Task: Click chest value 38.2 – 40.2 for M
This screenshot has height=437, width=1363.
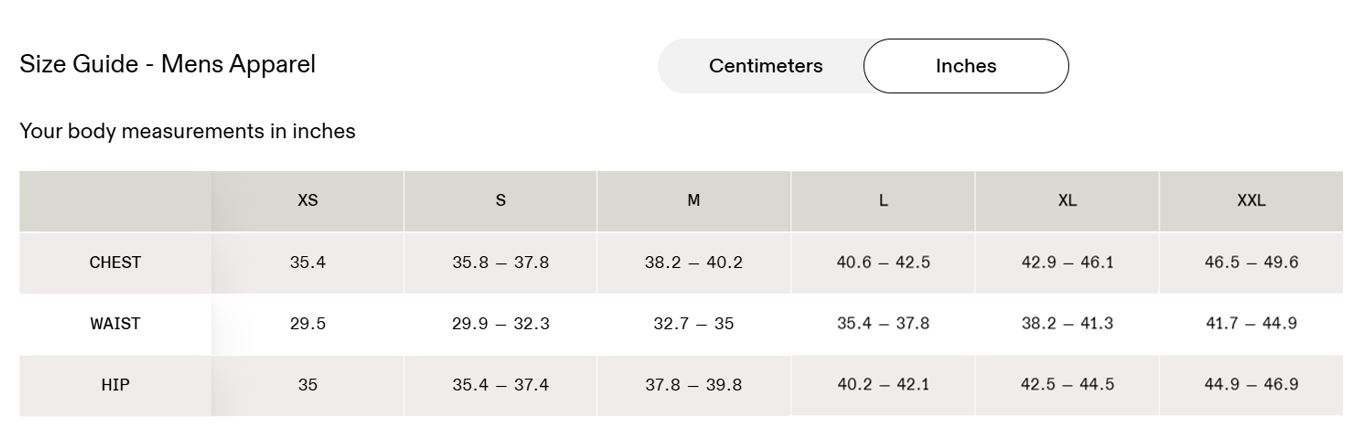Action: pyautogui.click(x=693, y=263)
